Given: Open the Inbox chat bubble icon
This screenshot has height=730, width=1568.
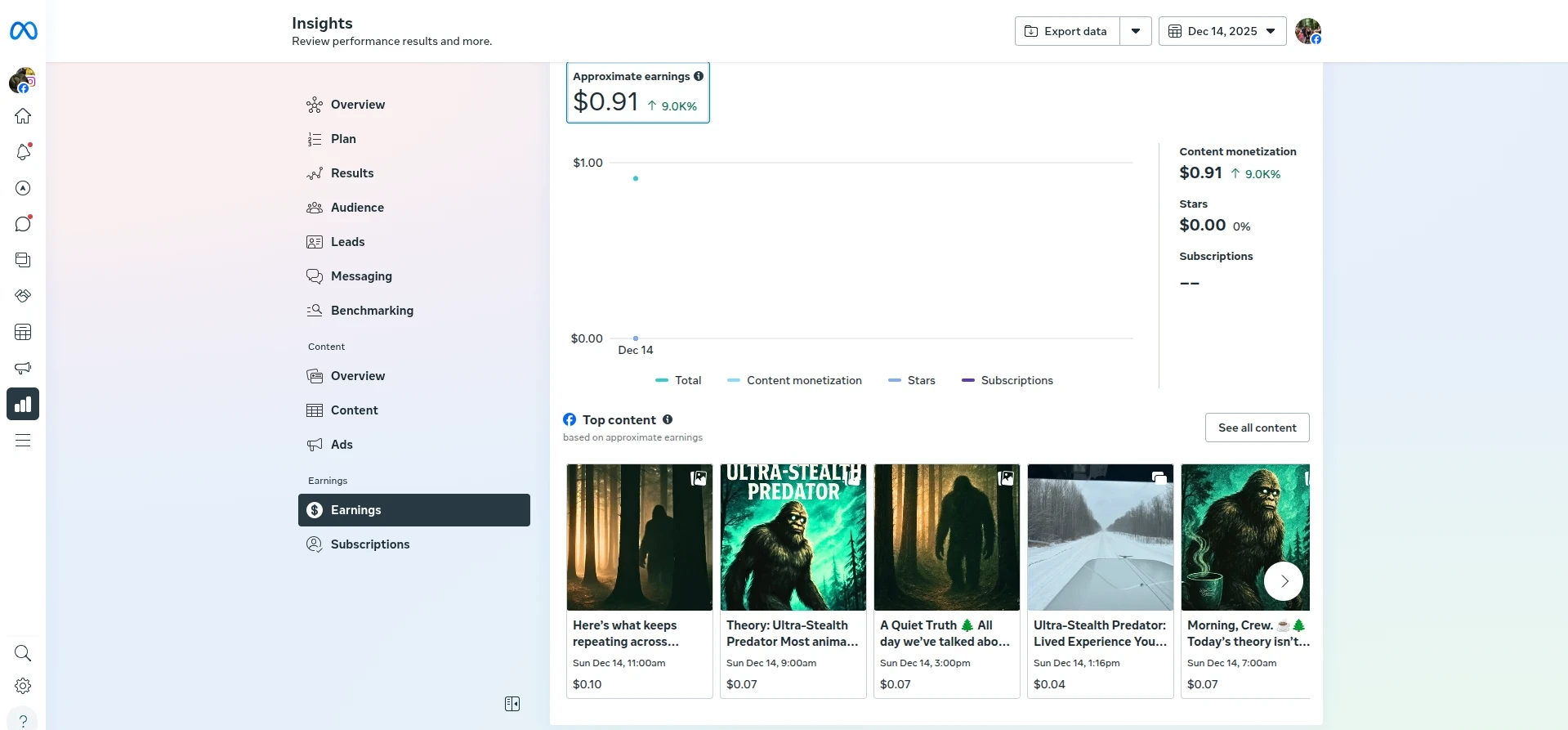Looking at the screenshot, I should 23,224.
